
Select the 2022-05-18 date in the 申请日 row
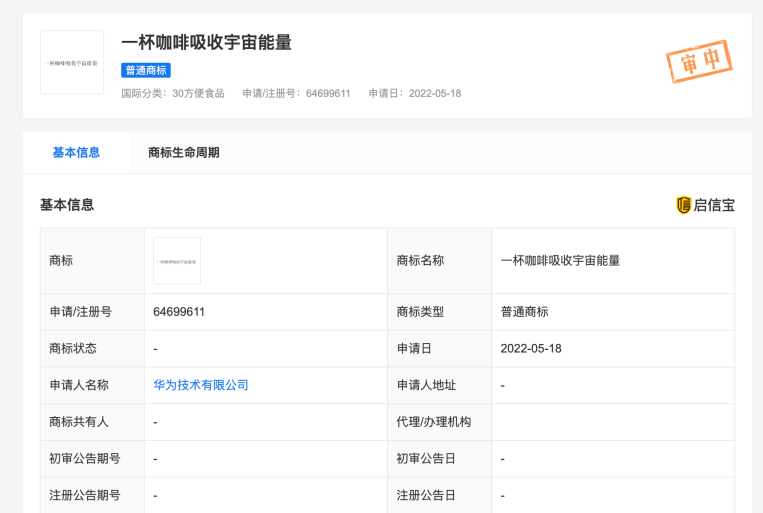(531, 349)
